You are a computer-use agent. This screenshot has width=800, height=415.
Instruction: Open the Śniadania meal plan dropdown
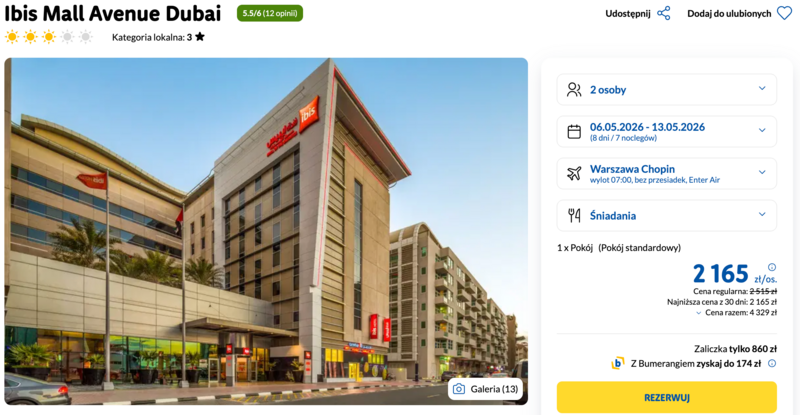(x=666, y=215)
